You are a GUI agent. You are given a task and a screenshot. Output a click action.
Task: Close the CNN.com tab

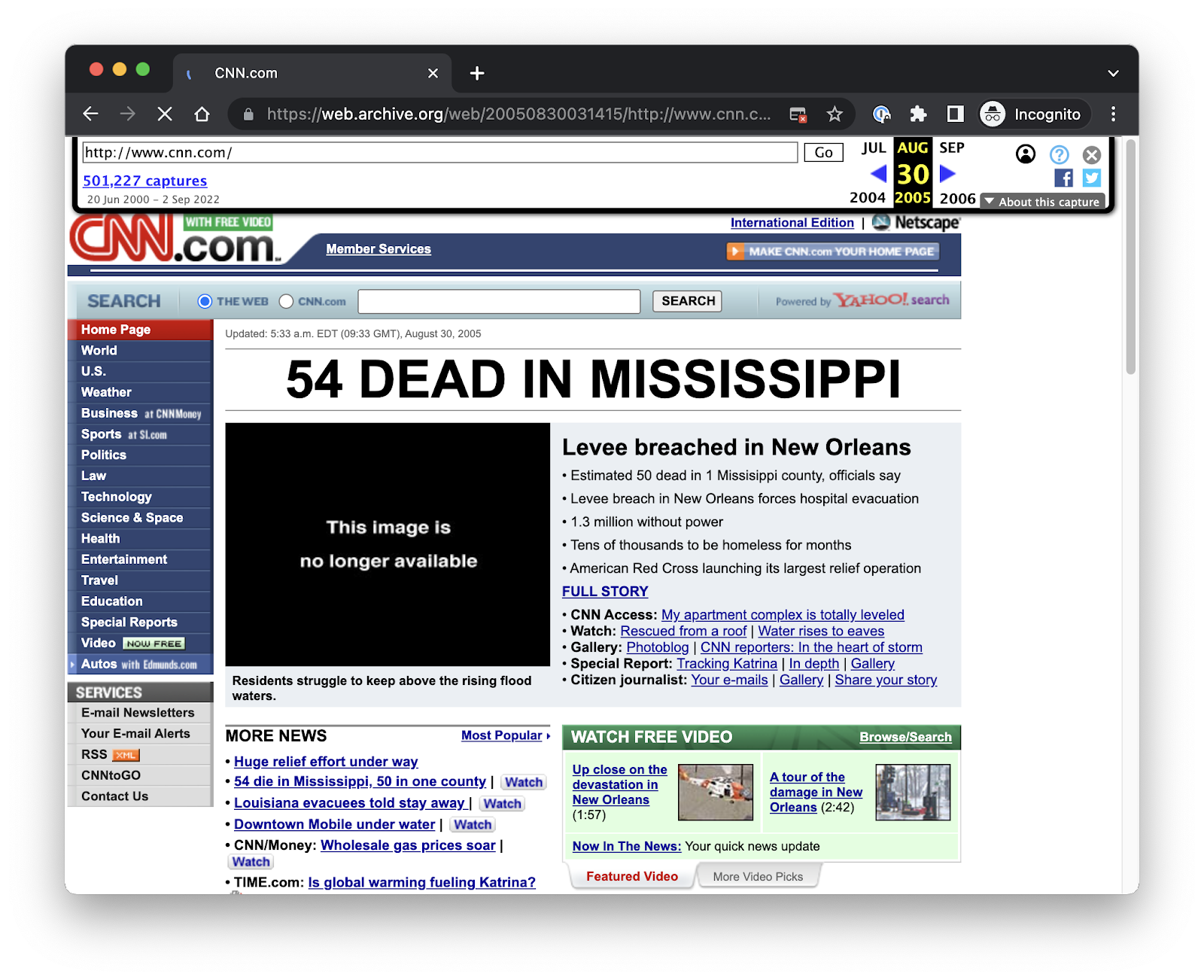433,73
